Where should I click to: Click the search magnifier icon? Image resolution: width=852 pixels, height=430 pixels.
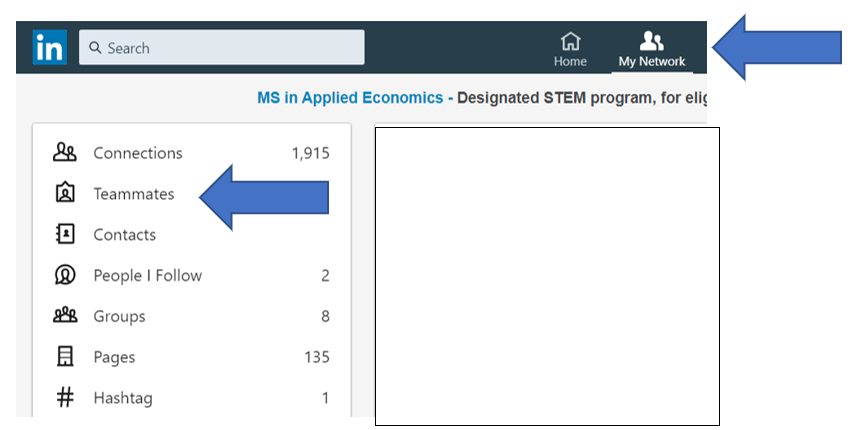95,48
